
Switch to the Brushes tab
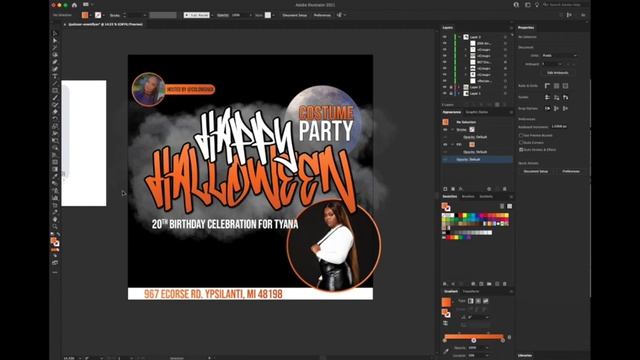click(x=468, y=196)
